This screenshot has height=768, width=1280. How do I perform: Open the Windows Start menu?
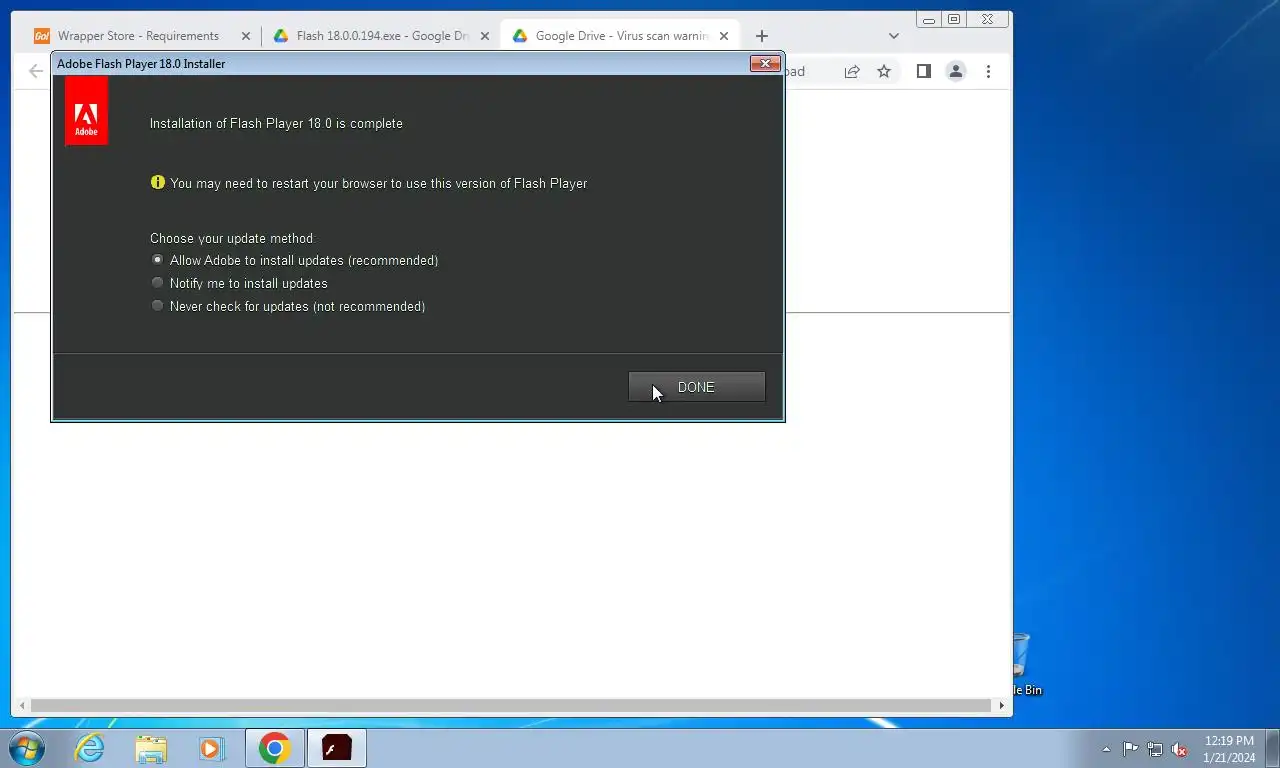[27, 748]
